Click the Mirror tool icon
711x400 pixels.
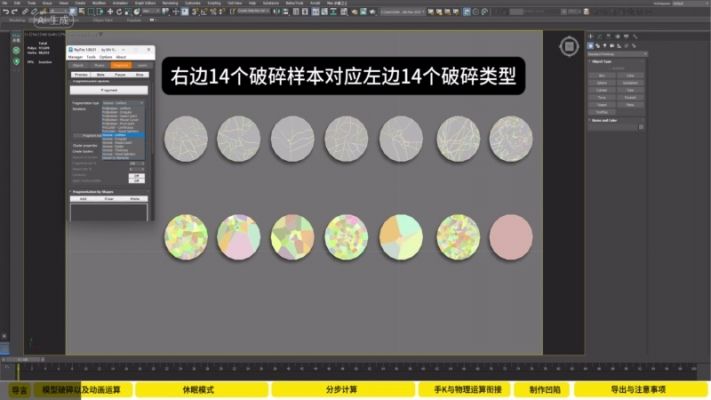pos(277,12)
